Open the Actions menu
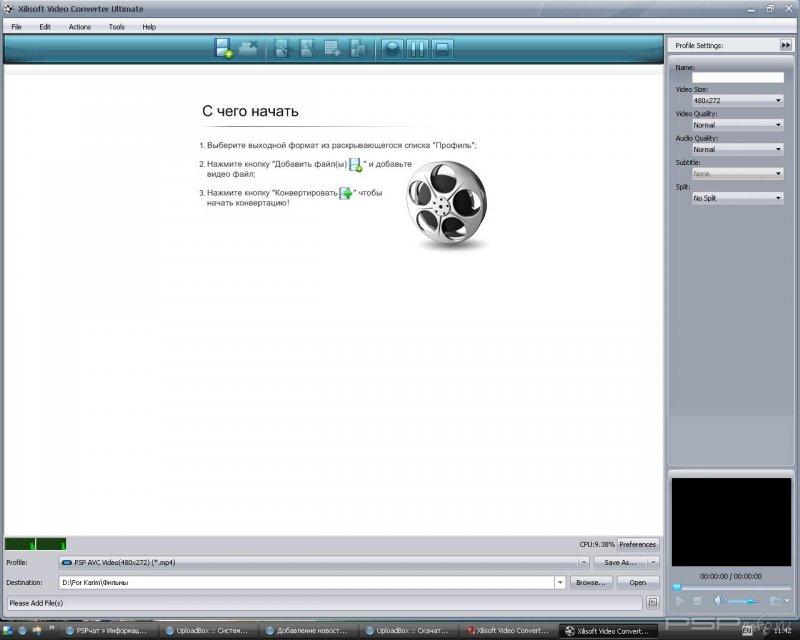This screenshot has width=800, height=640. pyautogui.click(x=80, y=26)
